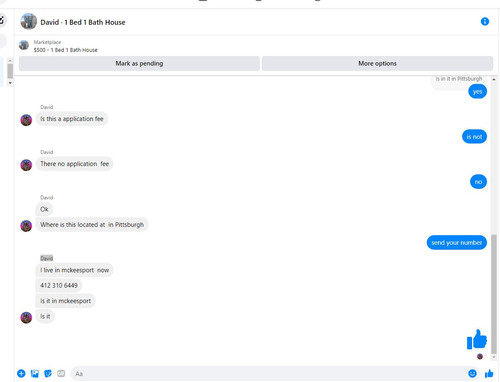Open more actions with the plus icon
Image resolution: width=500 pixels, height=382 pixels.
pos(21,373)
